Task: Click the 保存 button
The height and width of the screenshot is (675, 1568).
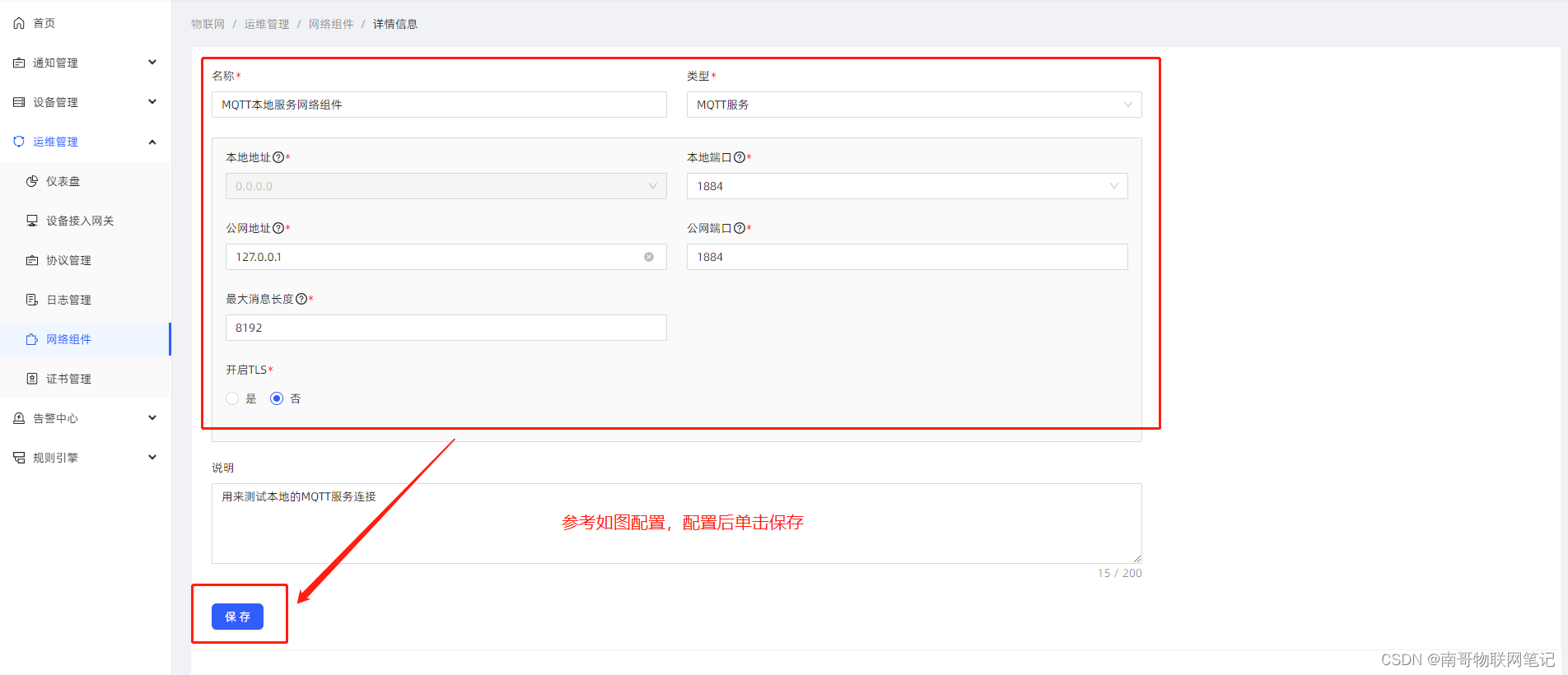Action: pyautogui.click(x=237, y=617)
